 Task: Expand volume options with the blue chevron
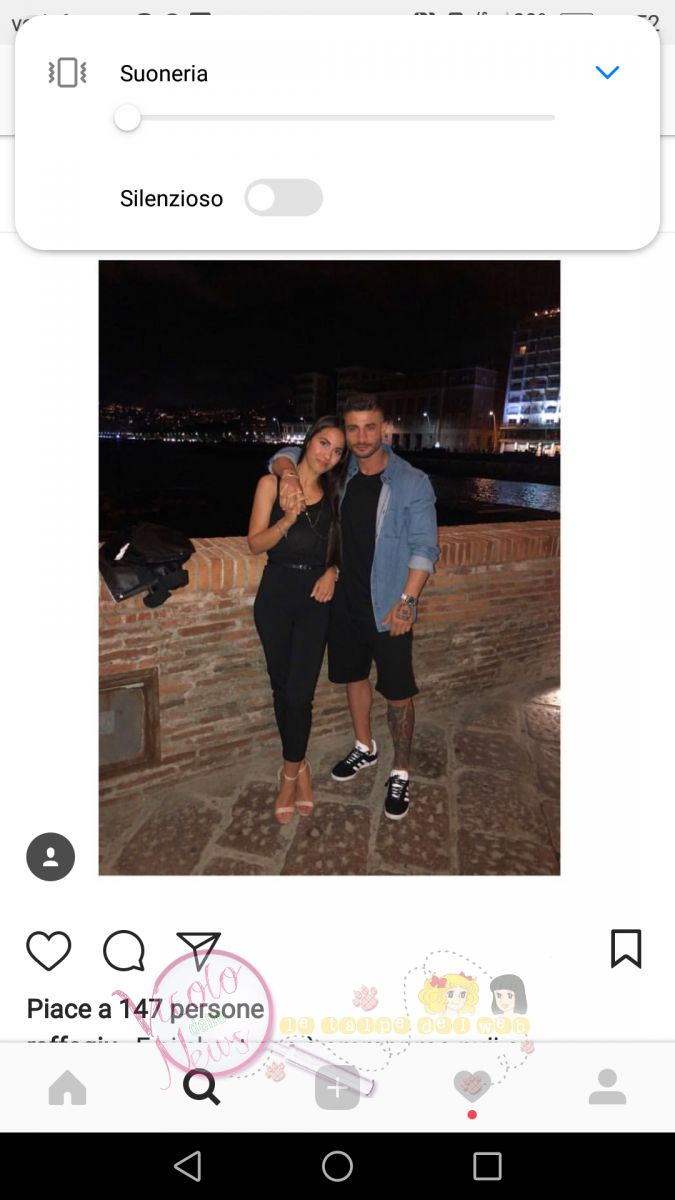[607, 72]
